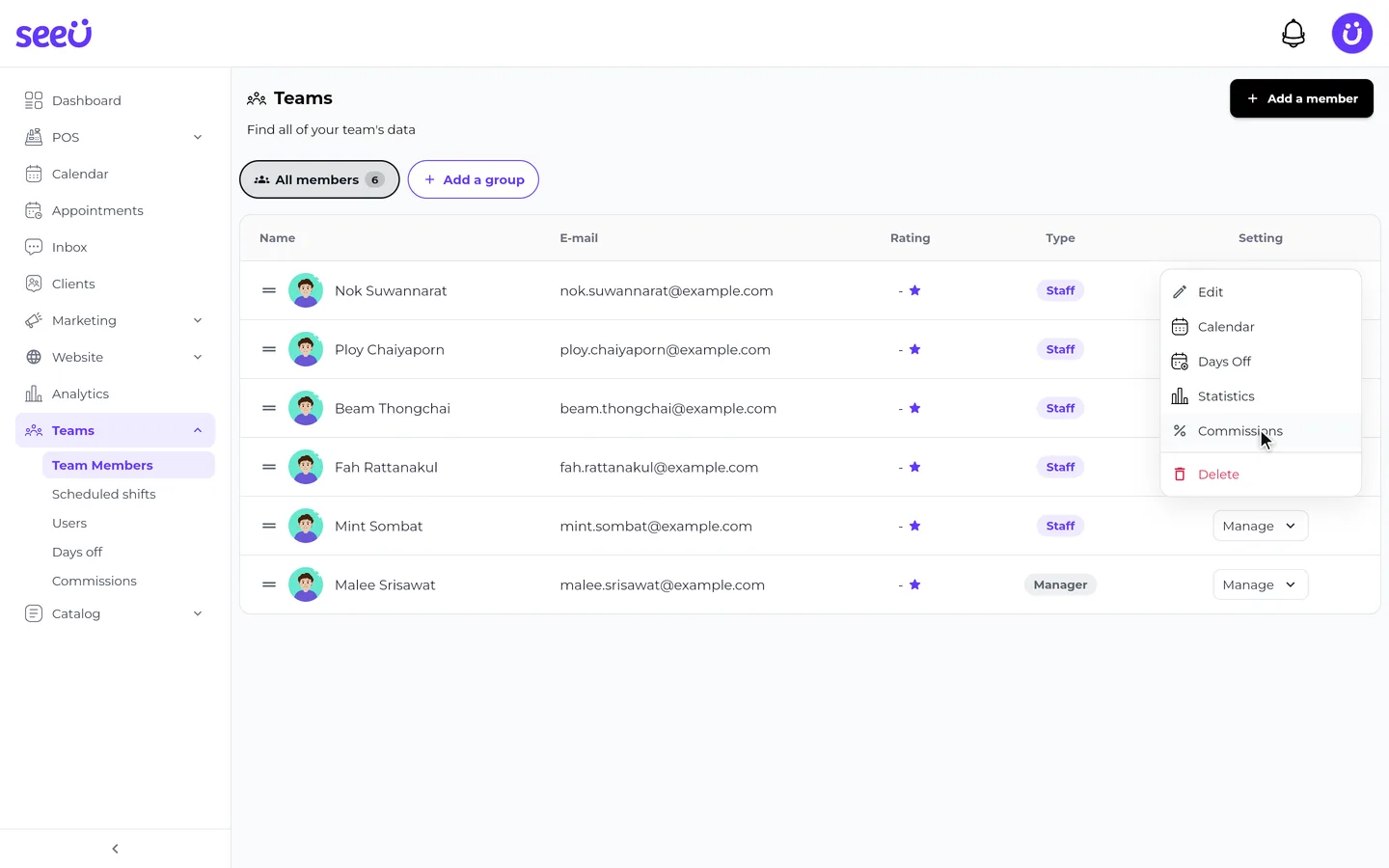The image size is (1389, 868).
Task: Click the seeU logo
Action: pos(53,34)
